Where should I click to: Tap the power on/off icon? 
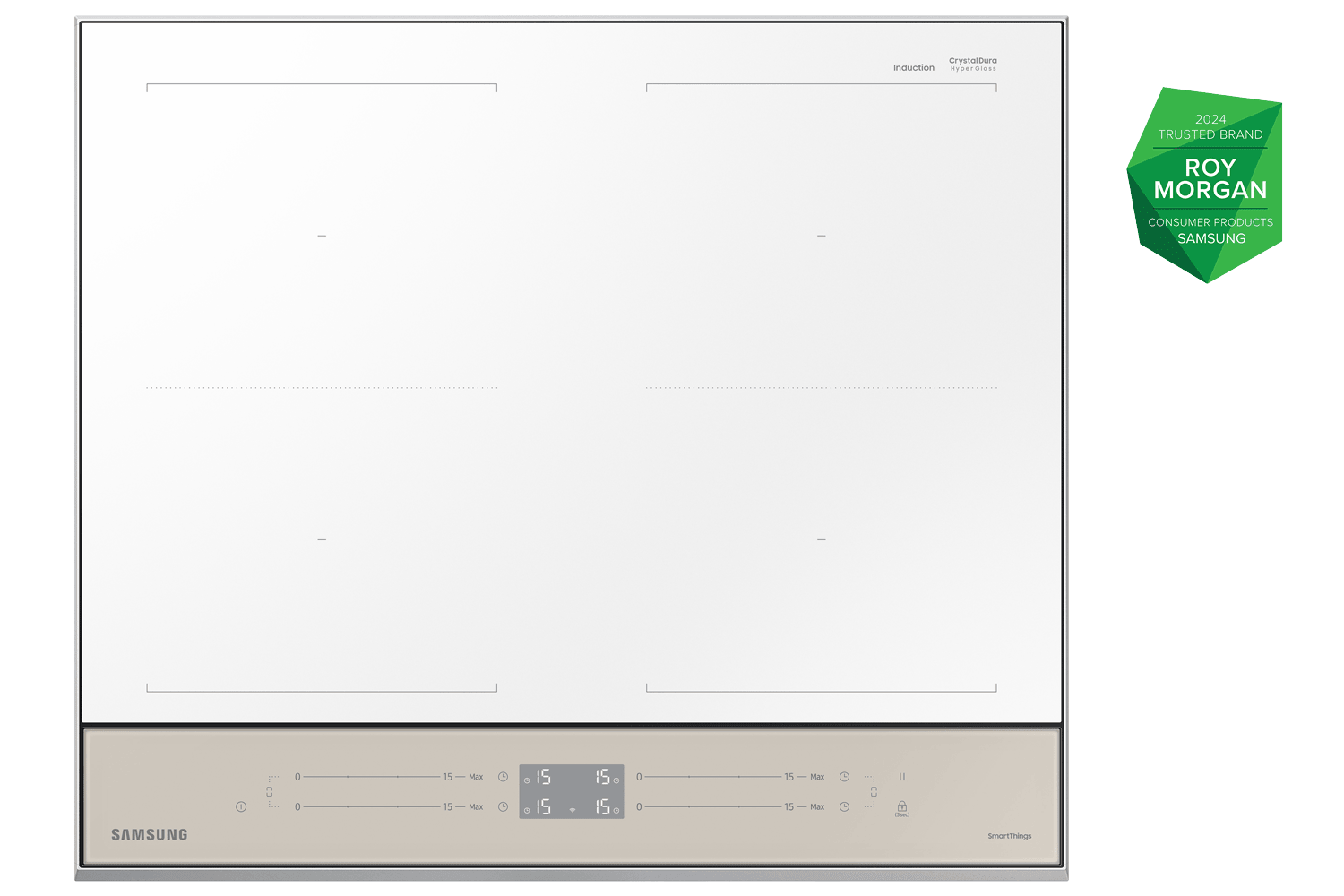[241, 807]
